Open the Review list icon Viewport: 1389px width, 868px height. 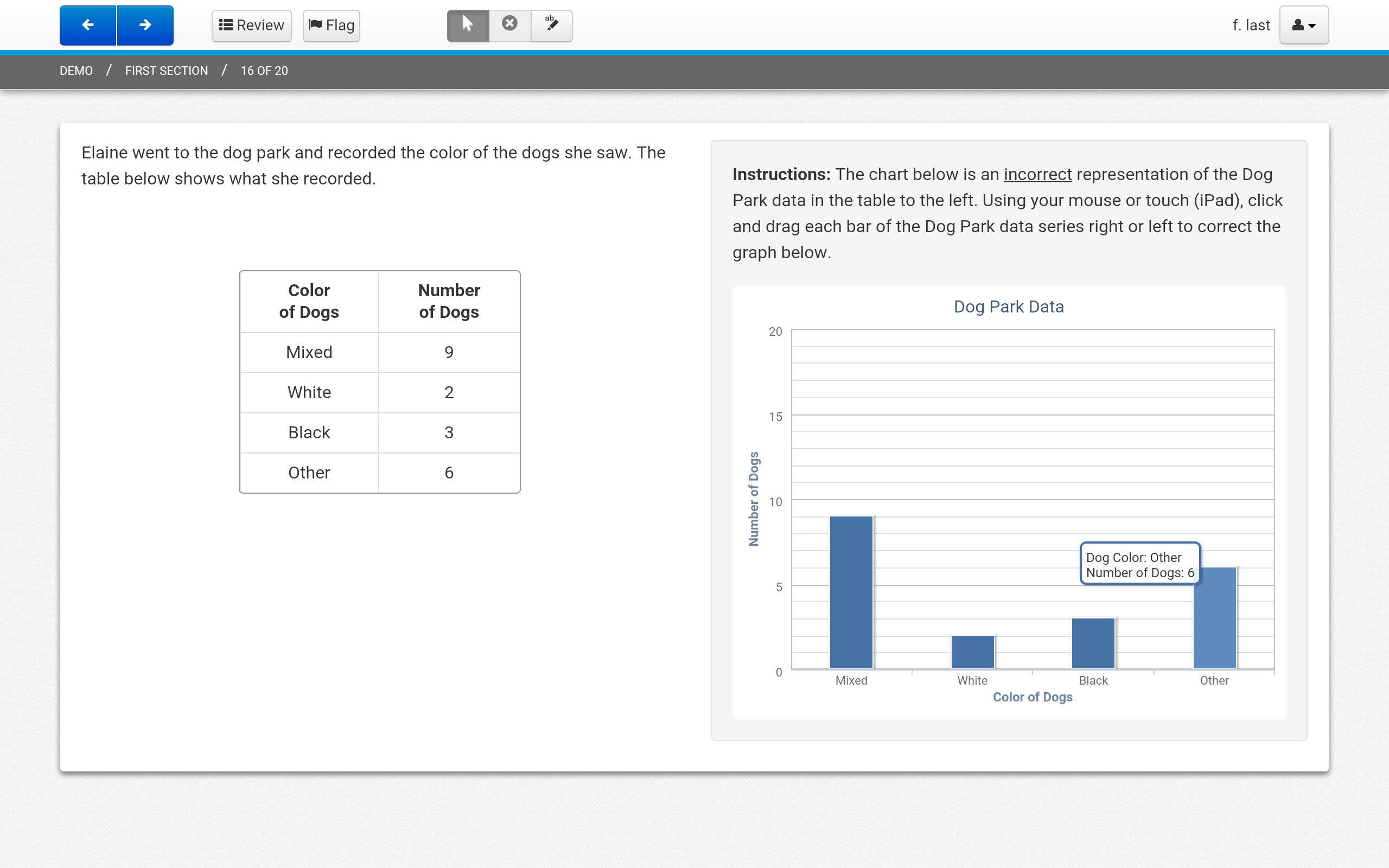[226, 25]
